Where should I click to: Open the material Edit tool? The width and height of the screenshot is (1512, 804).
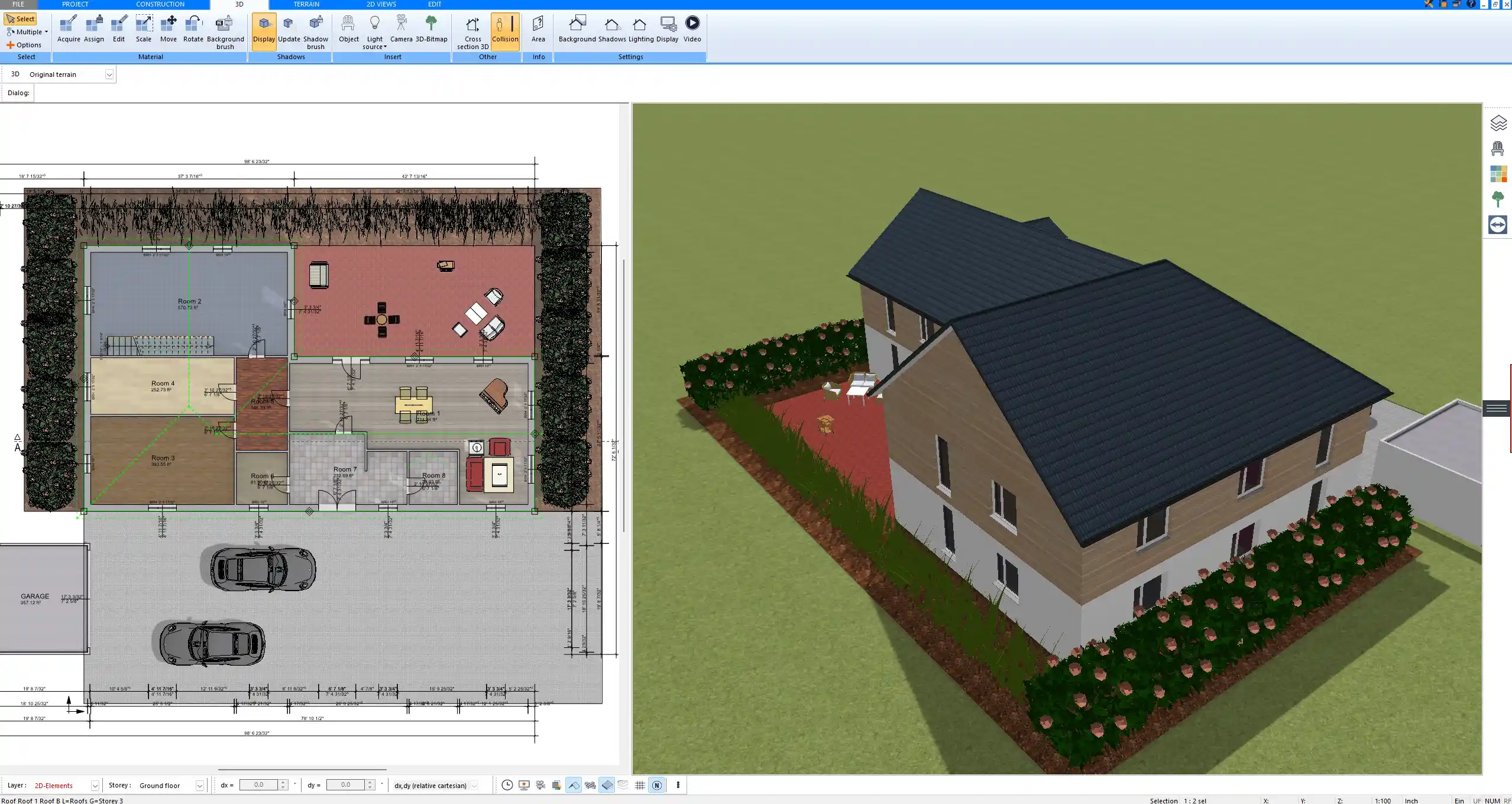pos(119,30)
